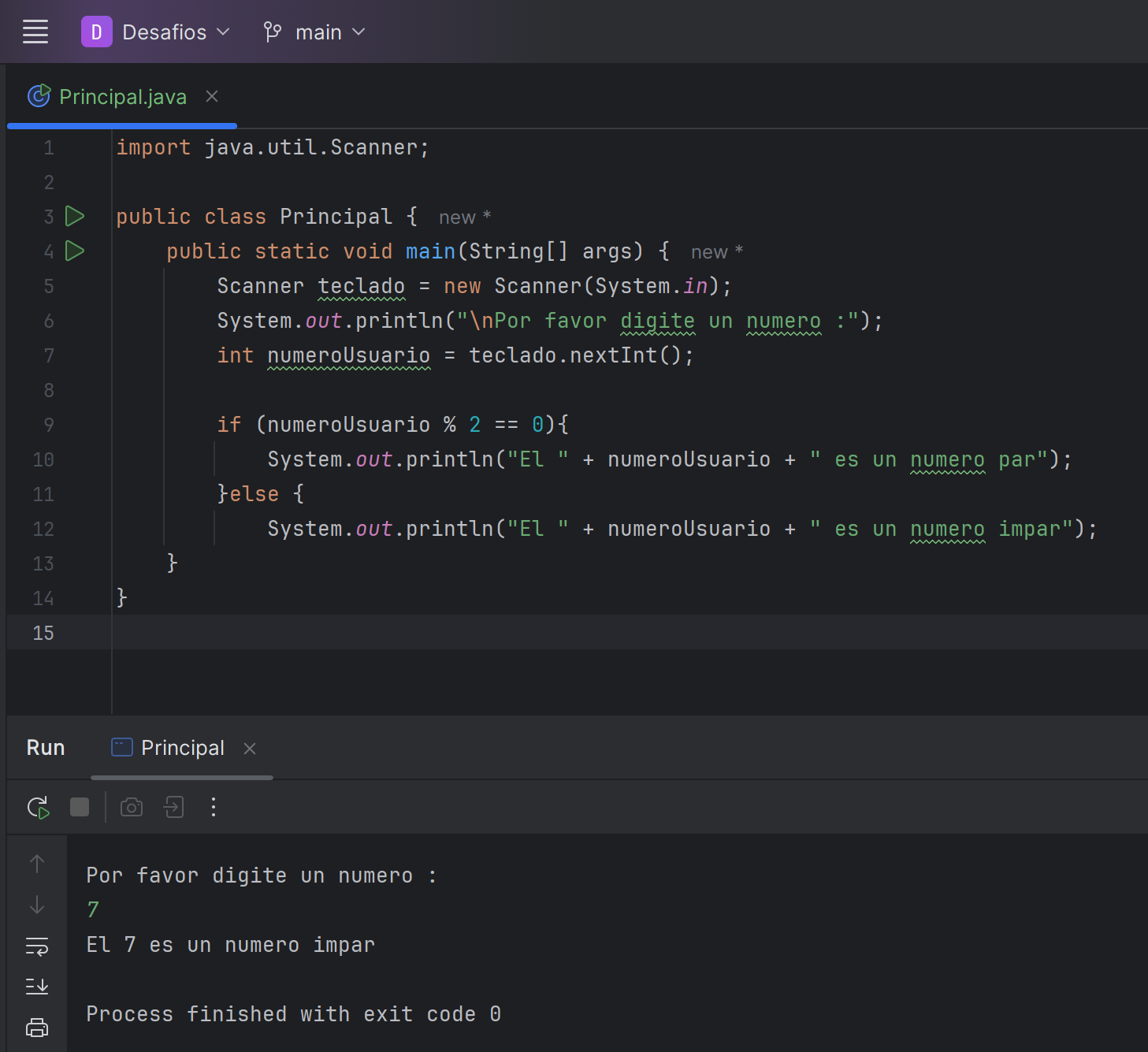Screen dimensions: 1148x1052
Task: Click the else keyword on line 11
Action: 254,494
